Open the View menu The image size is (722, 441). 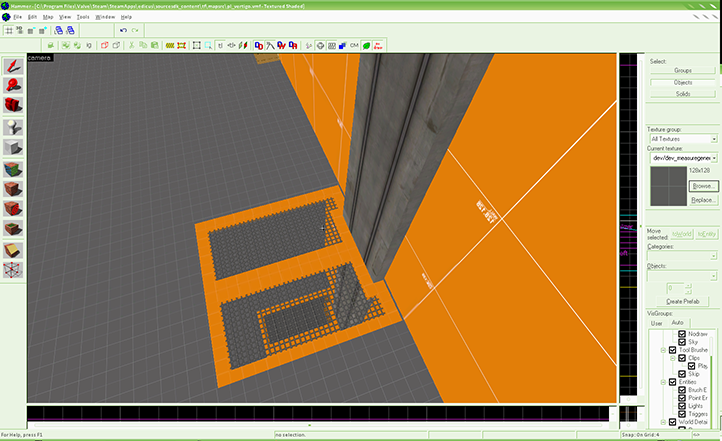65,17
